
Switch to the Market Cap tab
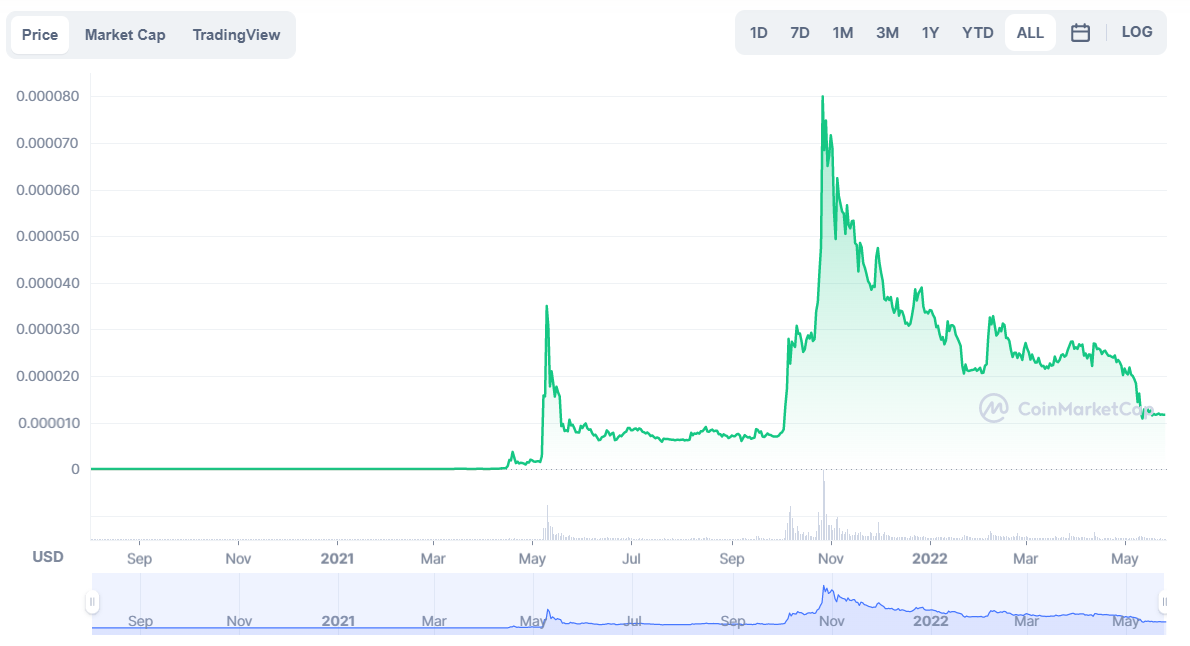tap(125, 35)
